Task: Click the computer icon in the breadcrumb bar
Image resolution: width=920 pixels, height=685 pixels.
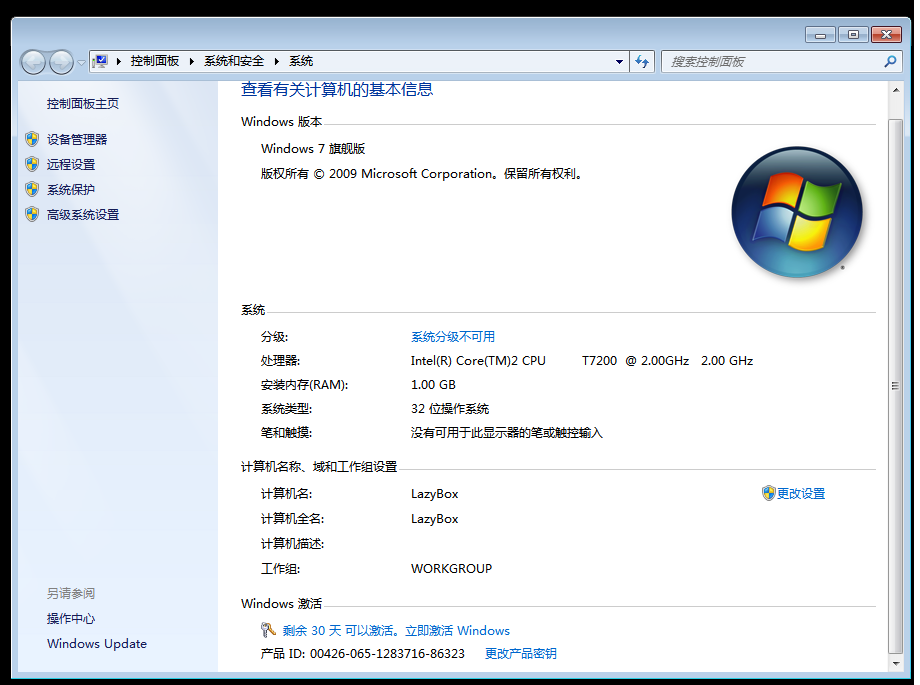Action: point(100,61)
